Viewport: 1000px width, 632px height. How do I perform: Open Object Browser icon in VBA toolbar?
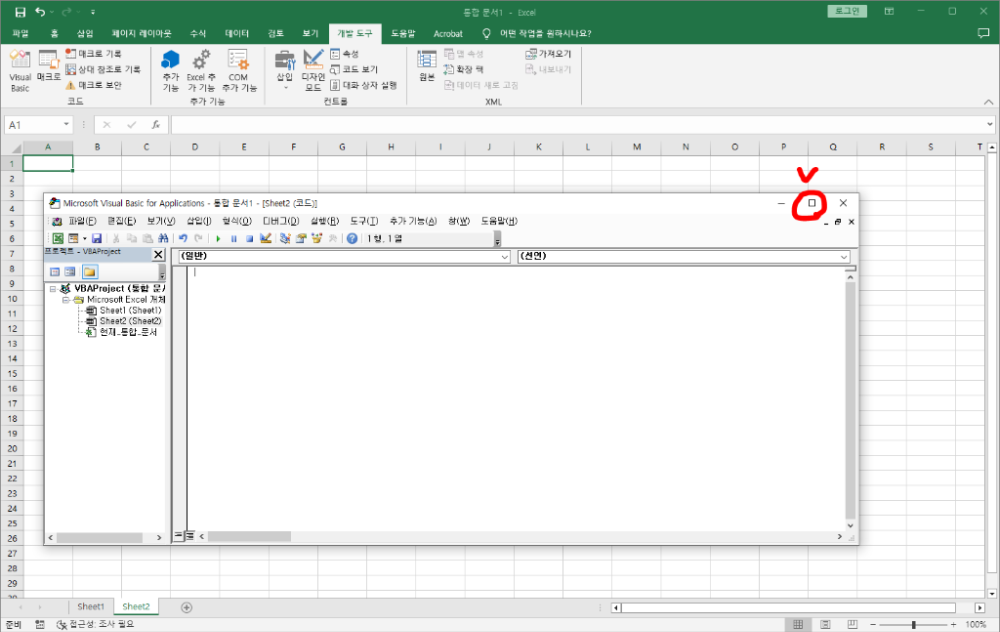[x=316, y=238]
